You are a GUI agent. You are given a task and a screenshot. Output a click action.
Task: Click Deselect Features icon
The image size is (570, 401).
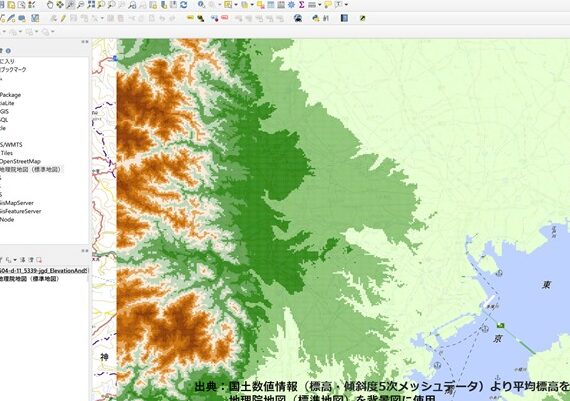tap(261, 5)
